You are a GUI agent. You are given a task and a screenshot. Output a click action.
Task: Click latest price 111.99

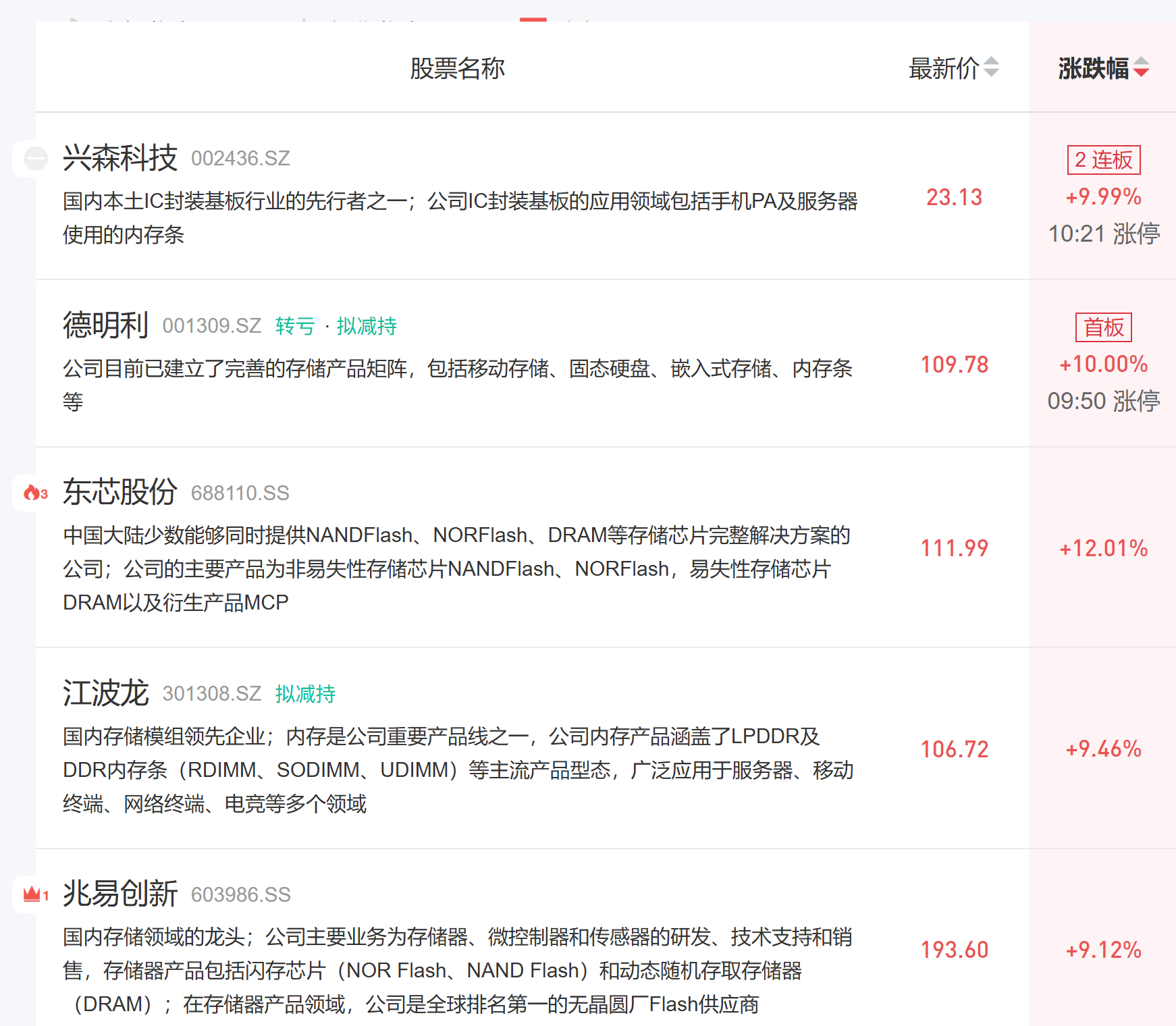pos(955,548)
